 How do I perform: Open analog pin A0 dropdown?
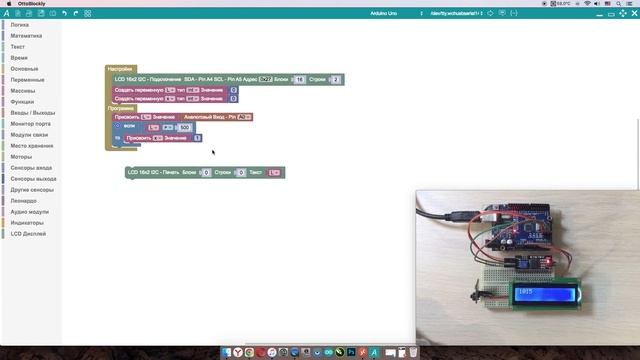coord(244,117)
